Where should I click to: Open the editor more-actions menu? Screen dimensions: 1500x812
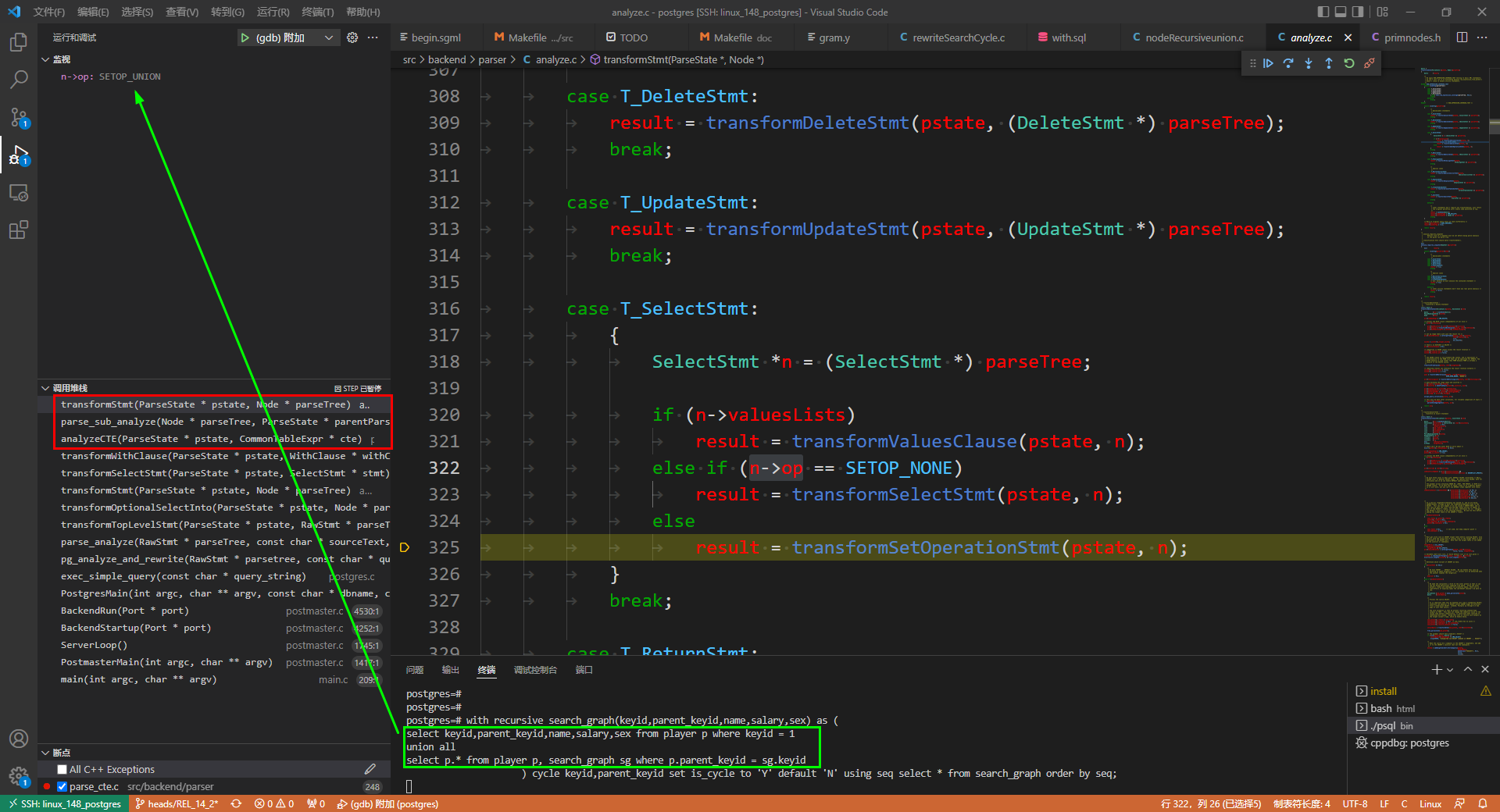click(1482, 37)
